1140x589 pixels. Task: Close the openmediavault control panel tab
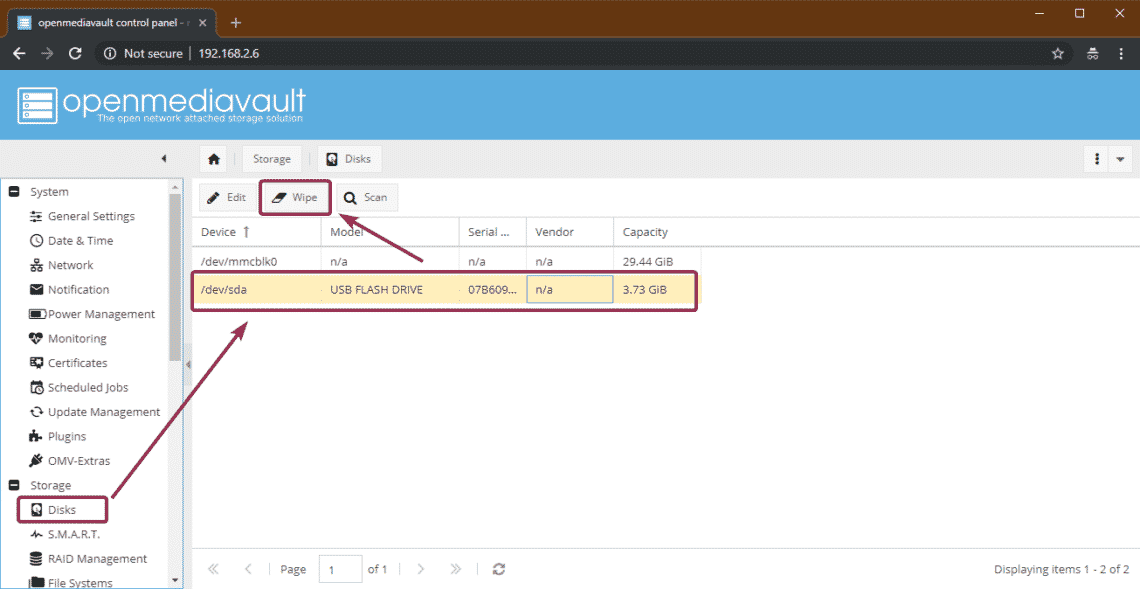coord(202,23)
